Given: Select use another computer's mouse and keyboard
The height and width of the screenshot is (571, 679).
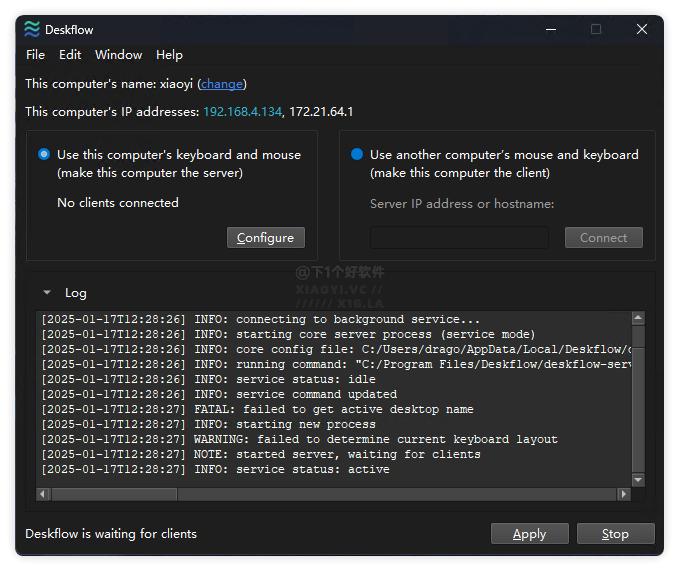Looking at the screenshot, I should (357, 155).
